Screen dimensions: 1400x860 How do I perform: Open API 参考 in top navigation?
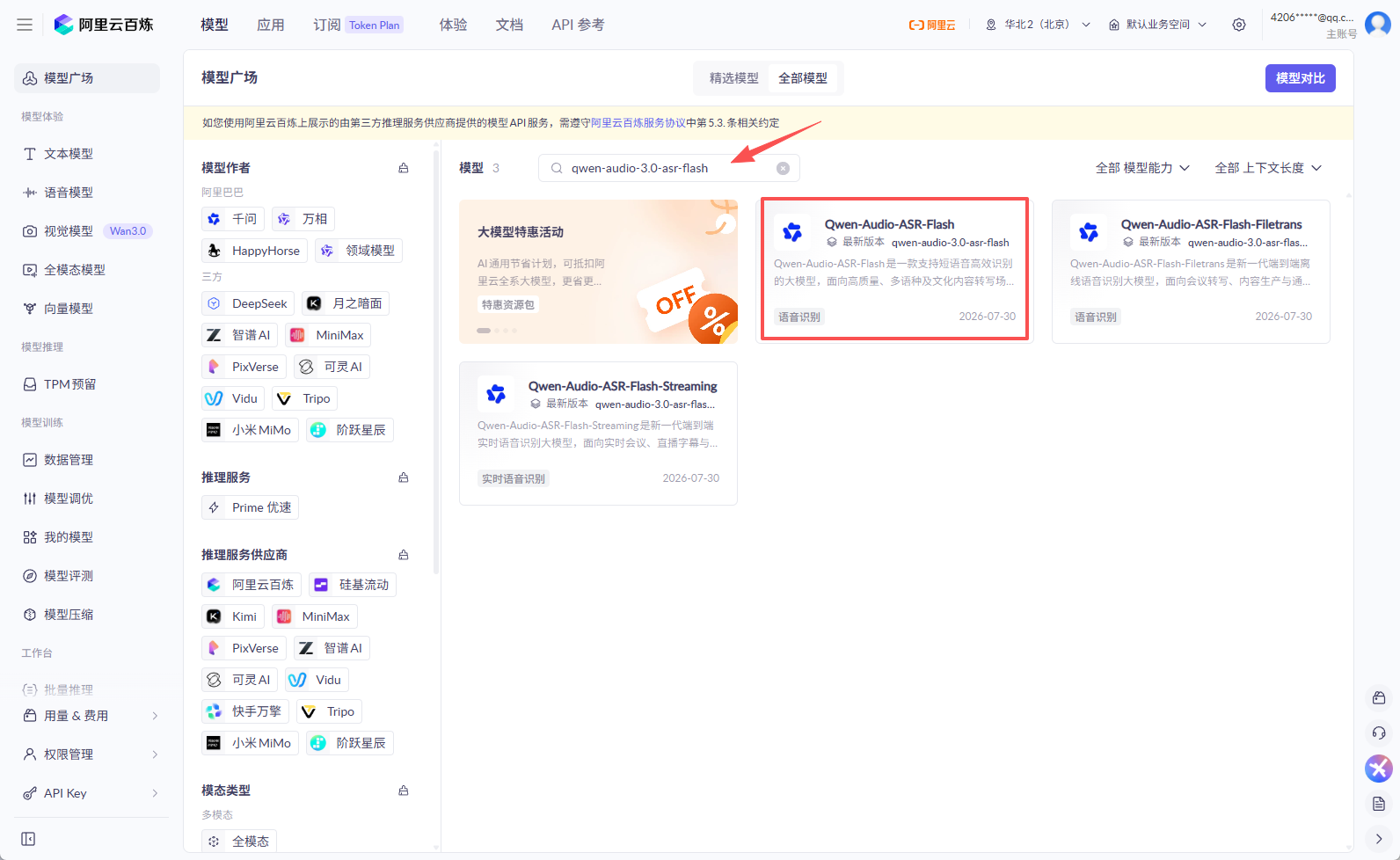pos(578,25)
